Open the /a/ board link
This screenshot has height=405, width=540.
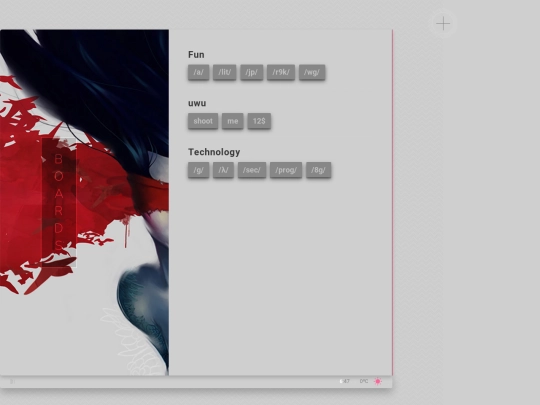tap(198, 72)
